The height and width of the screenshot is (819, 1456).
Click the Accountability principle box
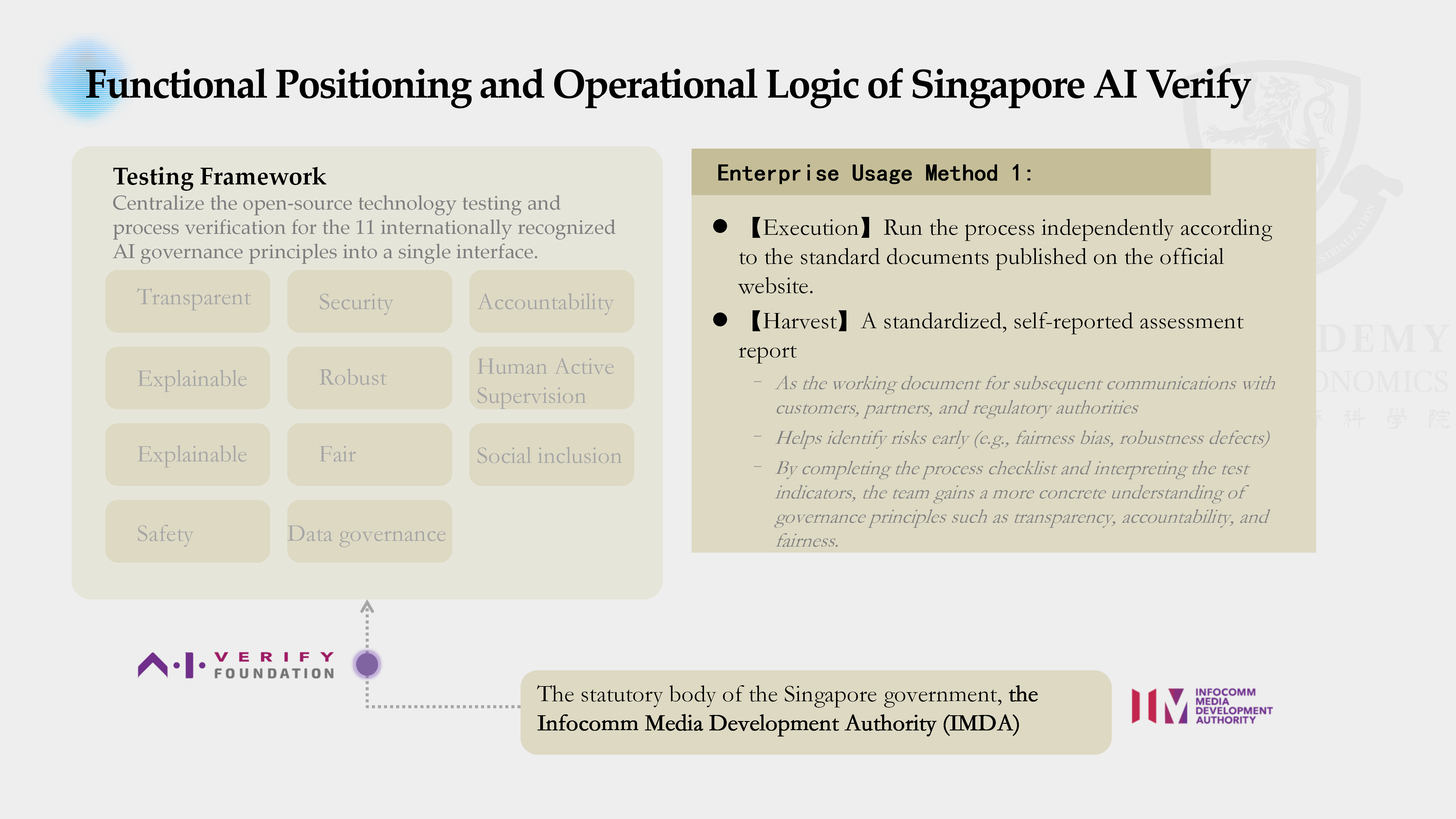tap(551, 301)
